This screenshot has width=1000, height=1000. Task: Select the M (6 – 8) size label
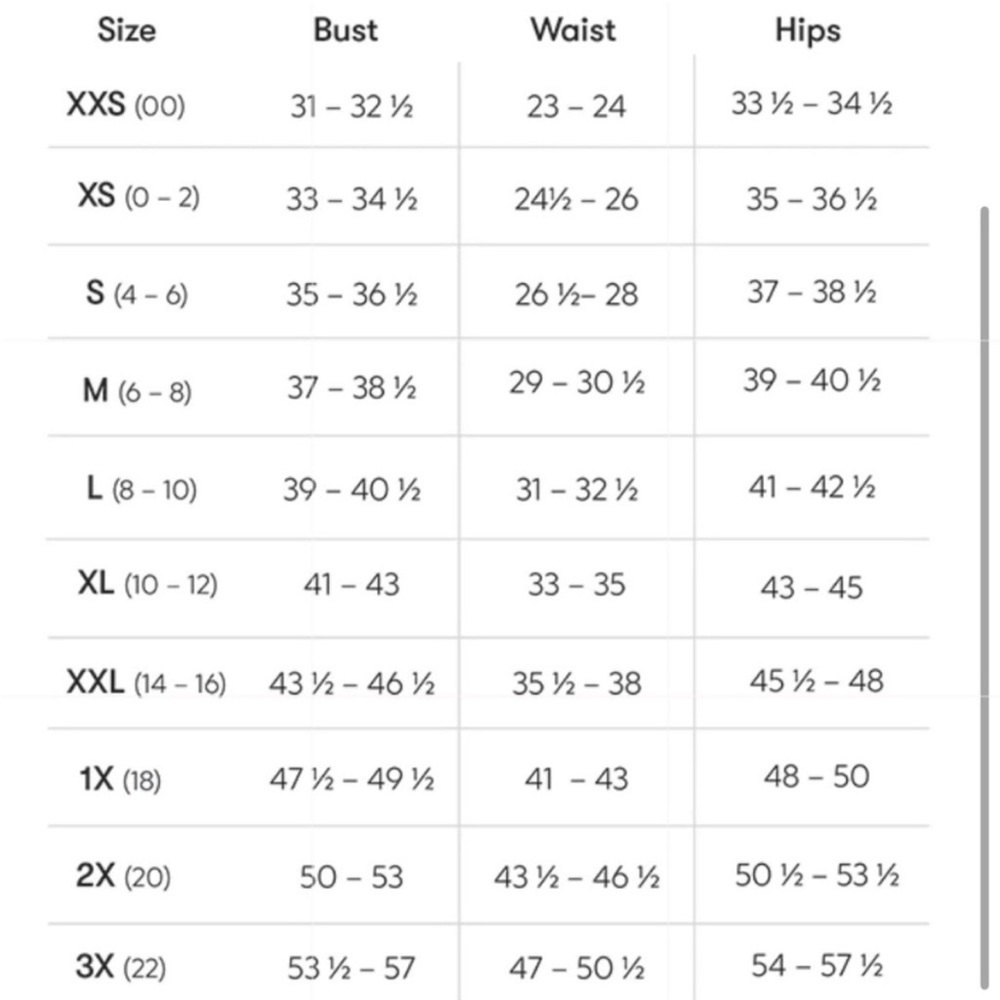point(137,390)
